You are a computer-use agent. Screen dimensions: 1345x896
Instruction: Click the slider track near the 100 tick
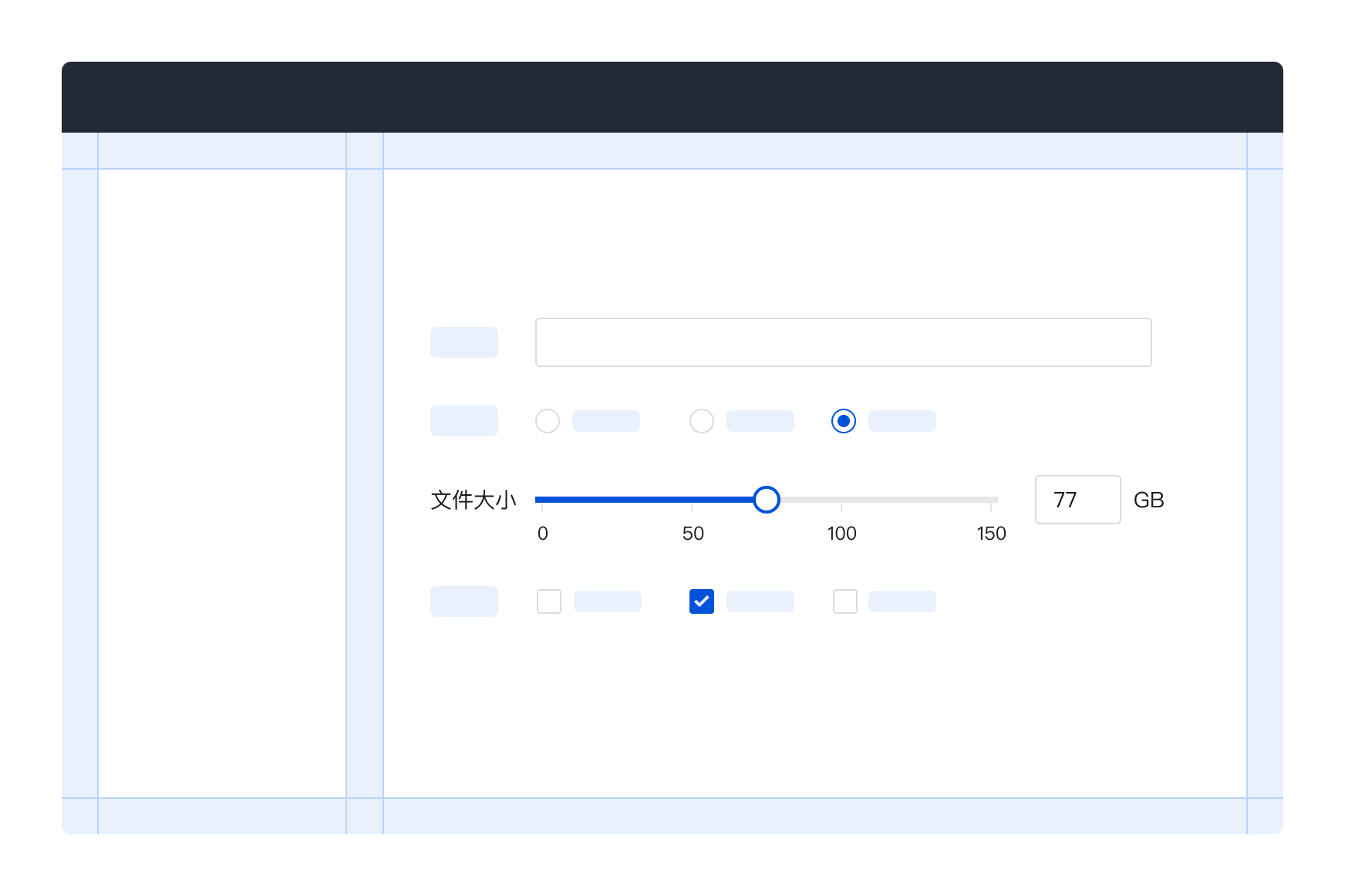842,500
